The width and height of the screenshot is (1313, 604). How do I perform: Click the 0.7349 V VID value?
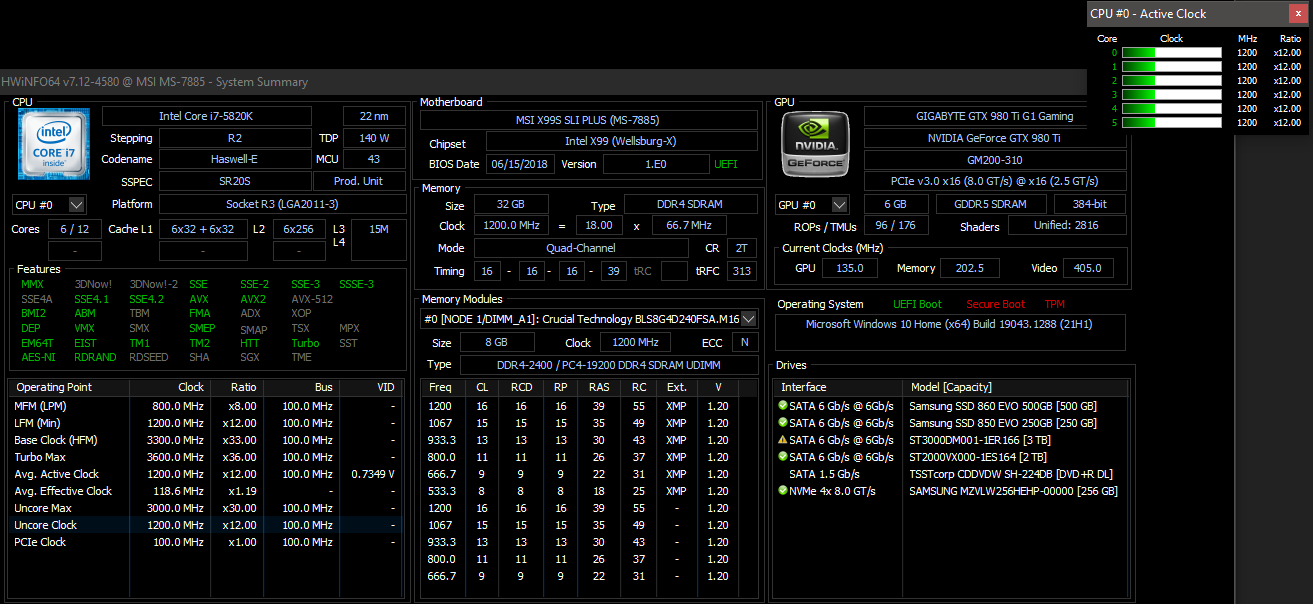click(373, 474)
